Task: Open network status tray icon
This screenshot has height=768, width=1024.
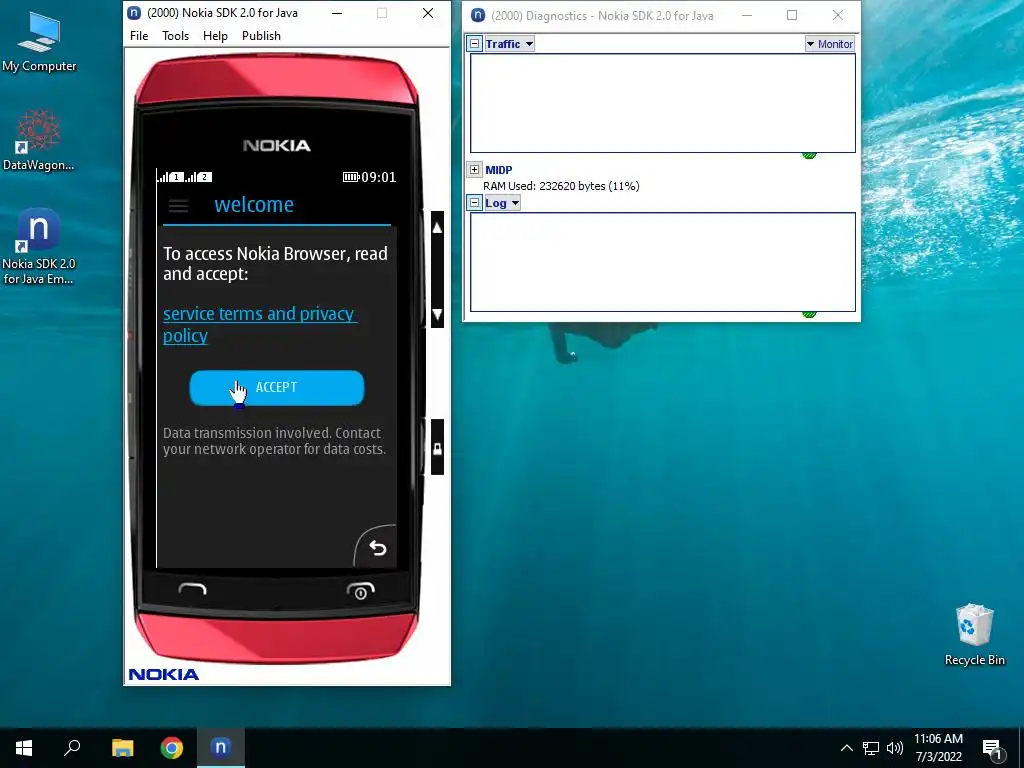Action: [x=871, y=748]
